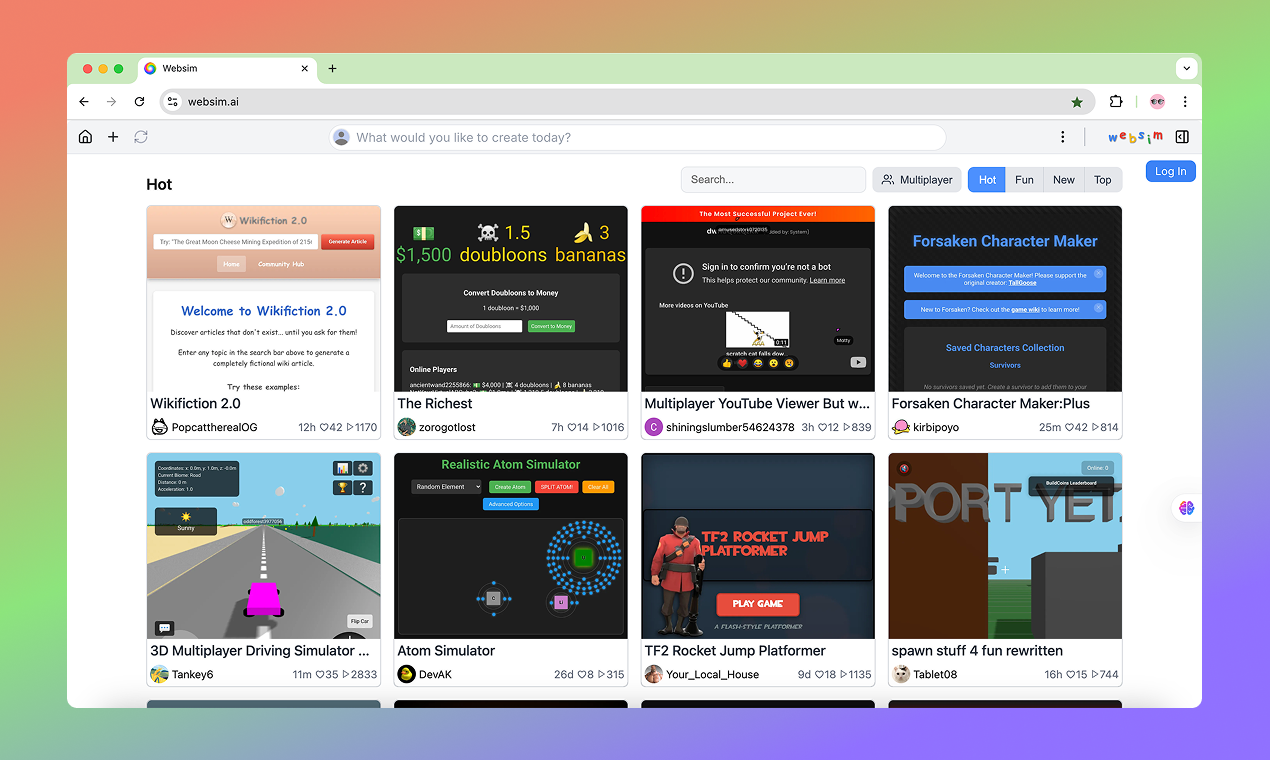Open the 3D Multiplayer Driving Simulator thumbnail
The width and height of the screenshot is (1270, 760).
coord(263,546)
